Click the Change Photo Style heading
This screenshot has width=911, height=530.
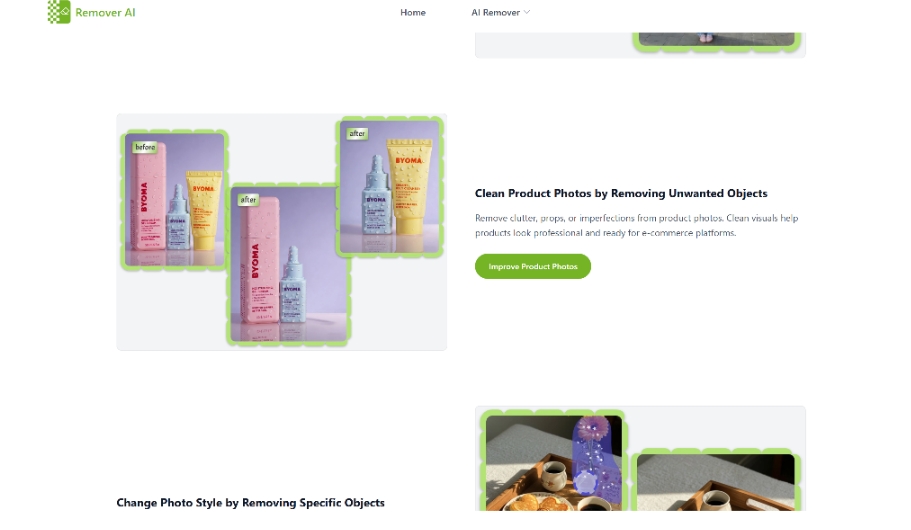pos(250,503)
